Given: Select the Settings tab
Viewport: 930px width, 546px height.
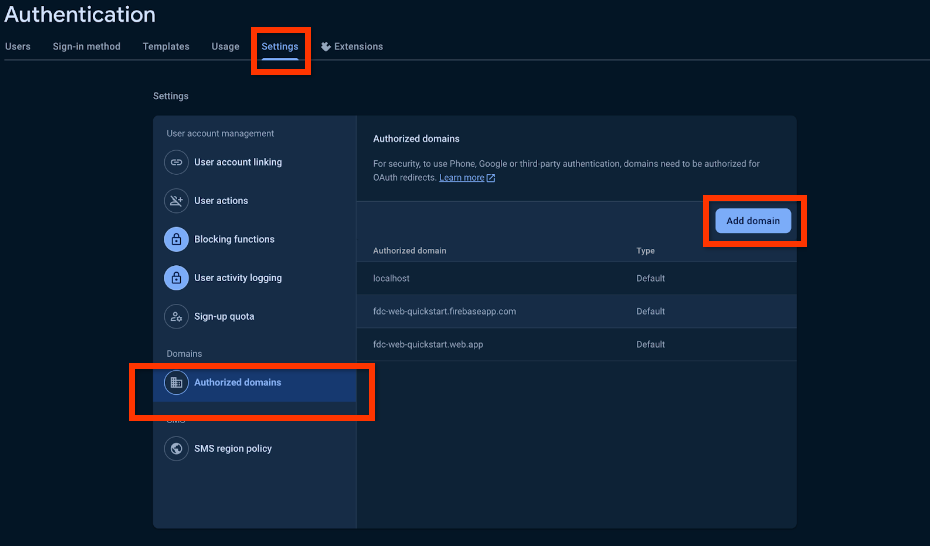Looking at the screenshot, I should [280, 46].
